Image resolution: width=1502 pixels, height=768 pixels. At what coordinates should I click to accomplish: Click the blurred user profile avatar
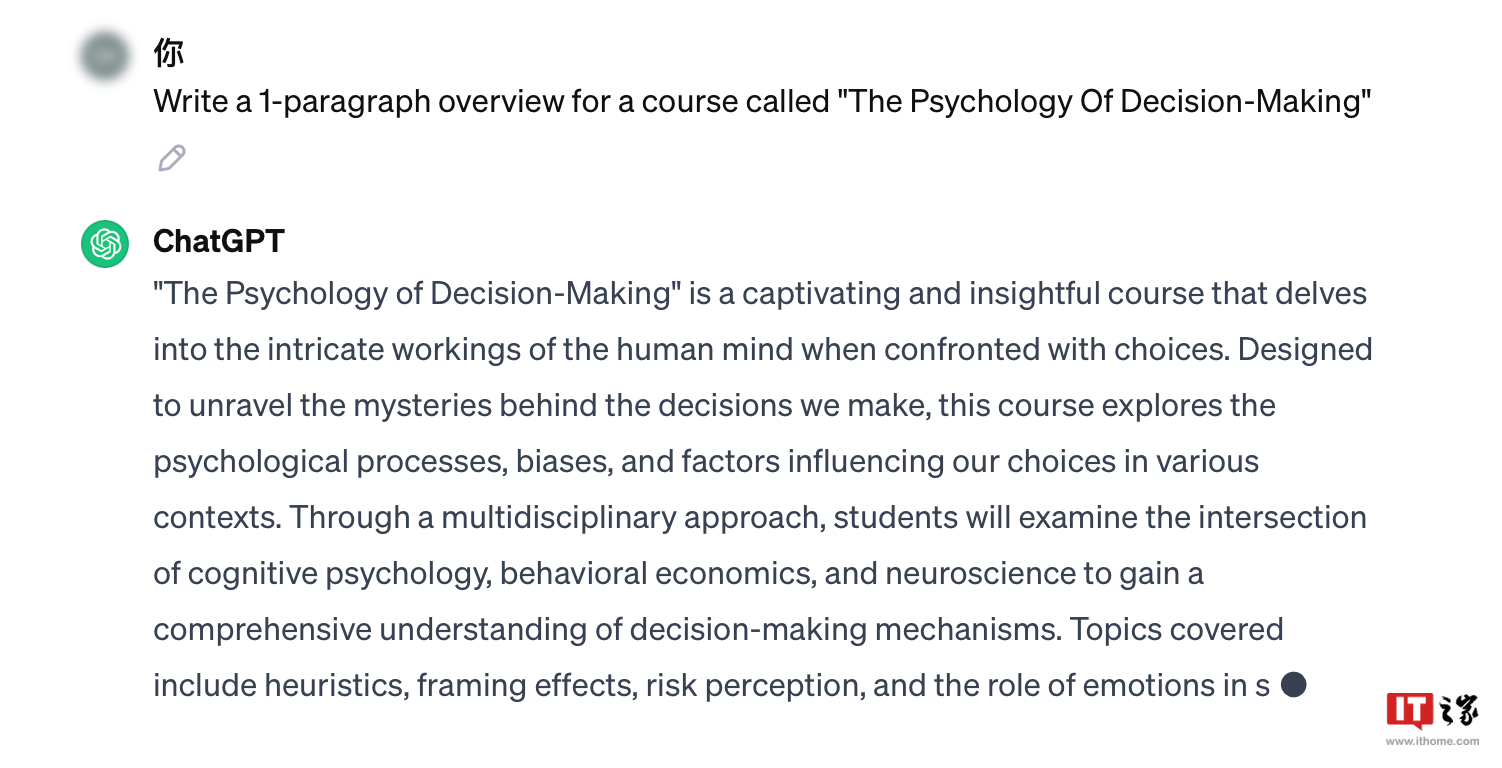tap(105, 55)
